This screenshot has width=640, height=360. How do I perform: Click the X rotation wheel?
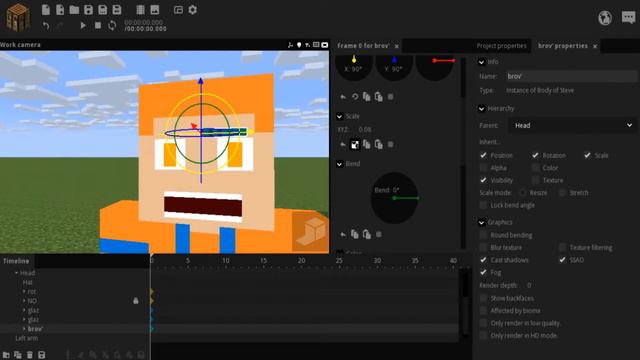[x=353, y=68]
